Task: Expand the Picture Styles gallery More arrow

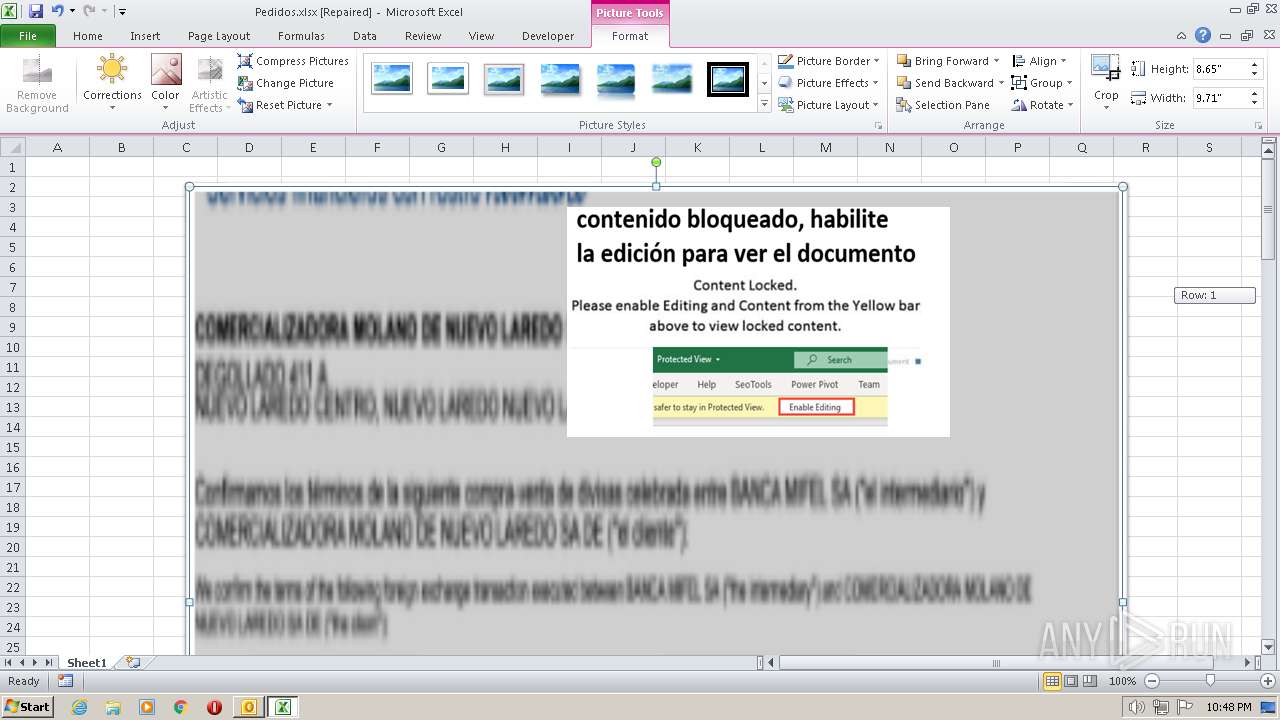Action: (765, 104)
